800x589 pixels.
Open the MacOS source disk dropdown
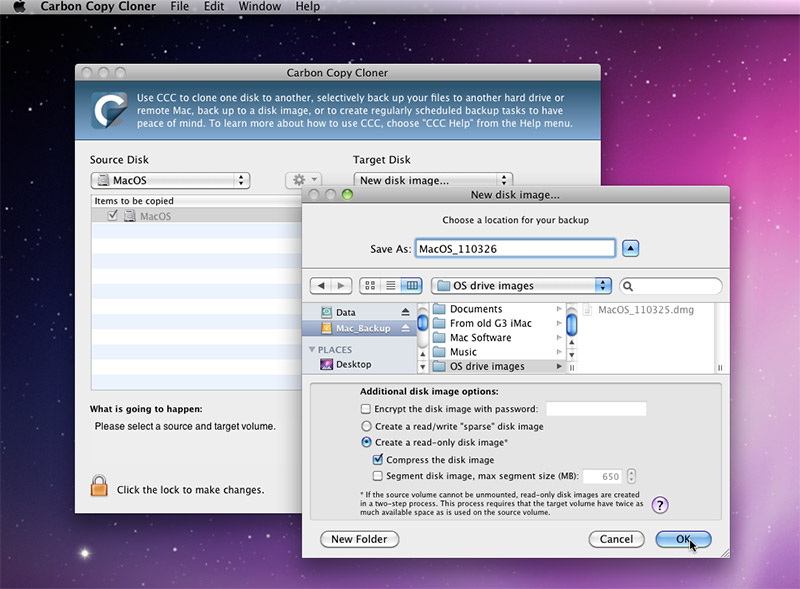pos(170,180)
